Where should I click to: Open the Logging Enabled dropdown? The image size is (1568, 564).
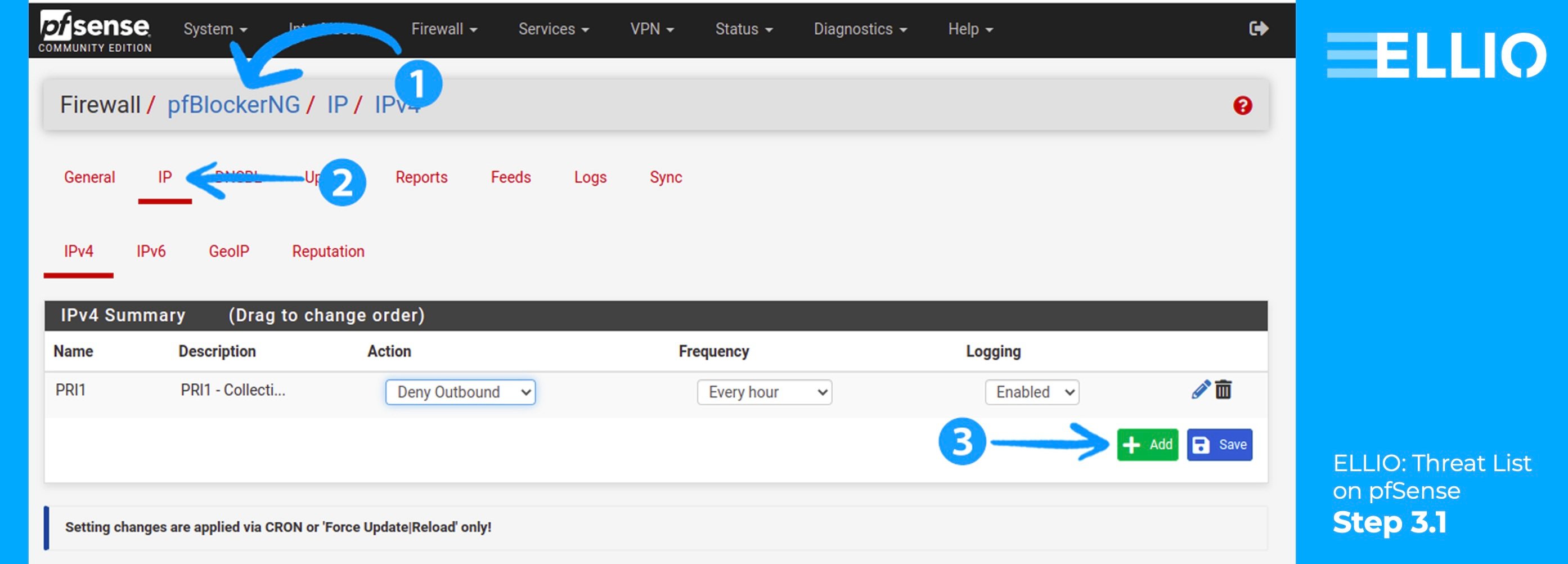pos(1031,392)
